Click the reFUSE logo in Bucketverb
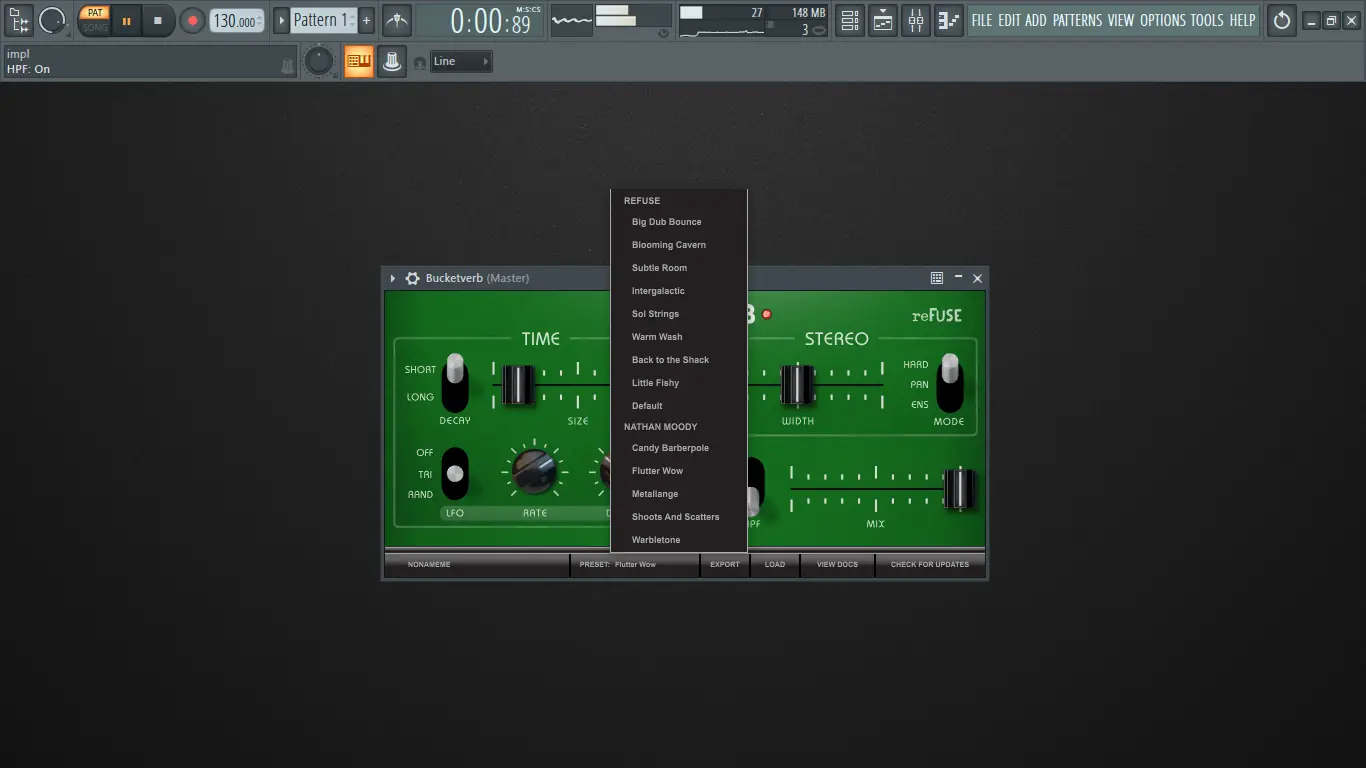 pyautogui.click(x=937, y=315)
